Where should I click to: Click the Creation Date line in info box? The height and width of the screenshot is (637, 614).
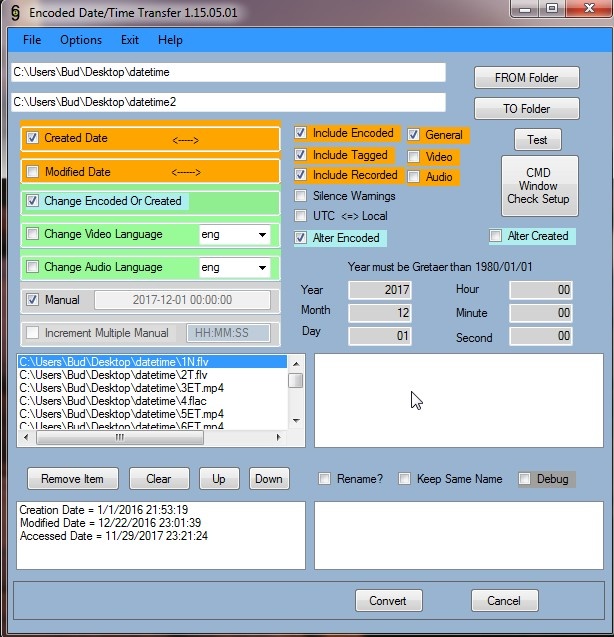point(104,509)
